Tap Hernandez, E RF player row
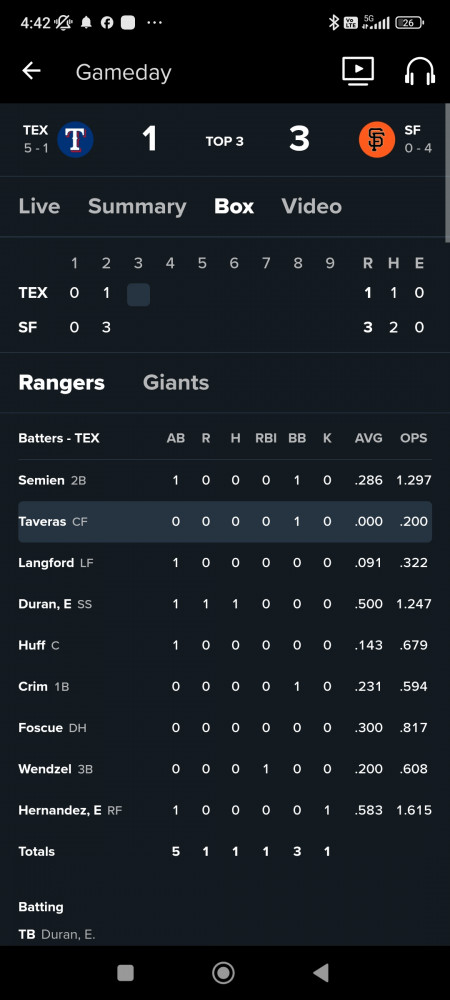 [x=225, y=810]
